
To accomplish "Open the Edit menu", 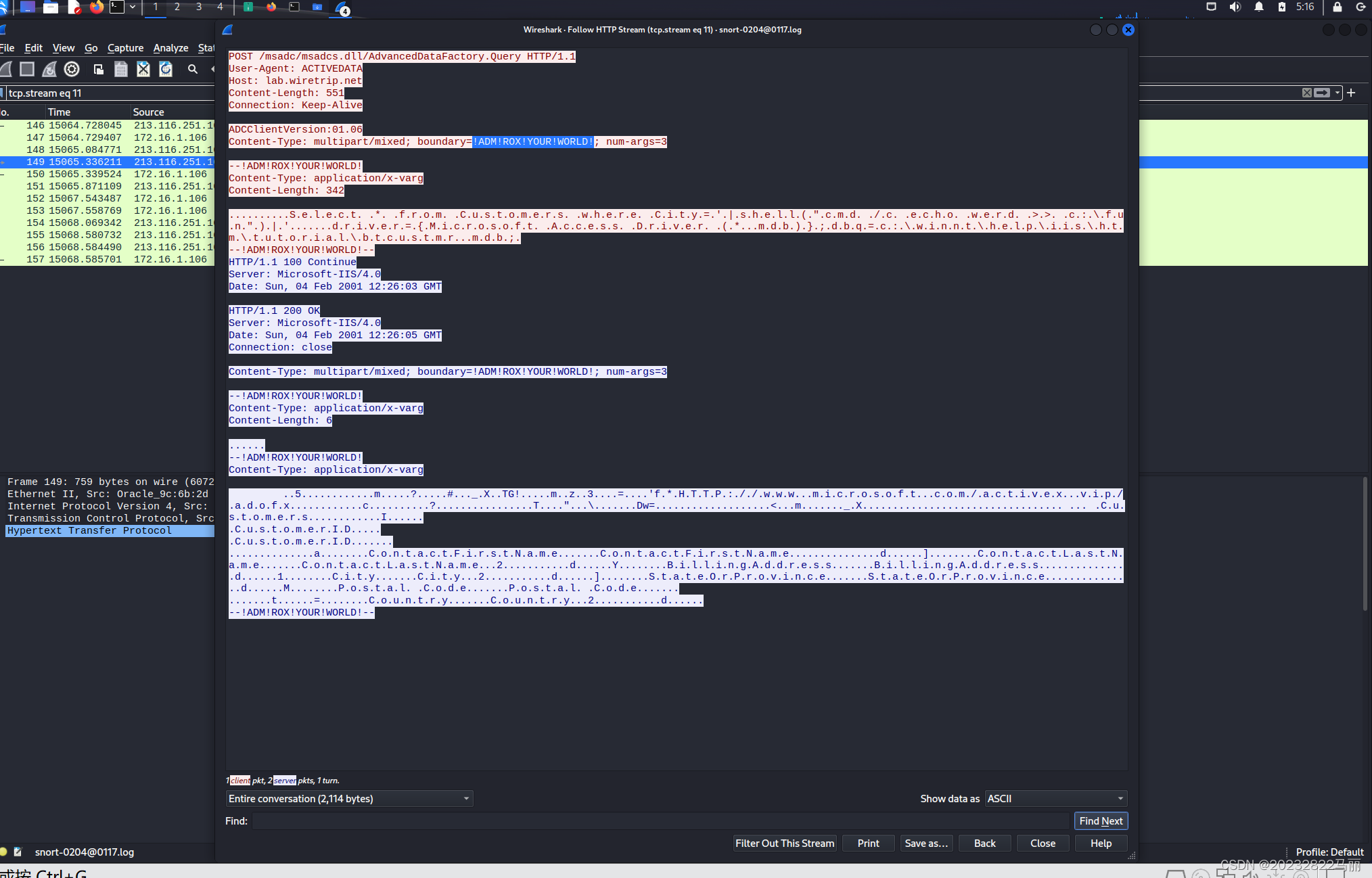I will click(33, 48).
